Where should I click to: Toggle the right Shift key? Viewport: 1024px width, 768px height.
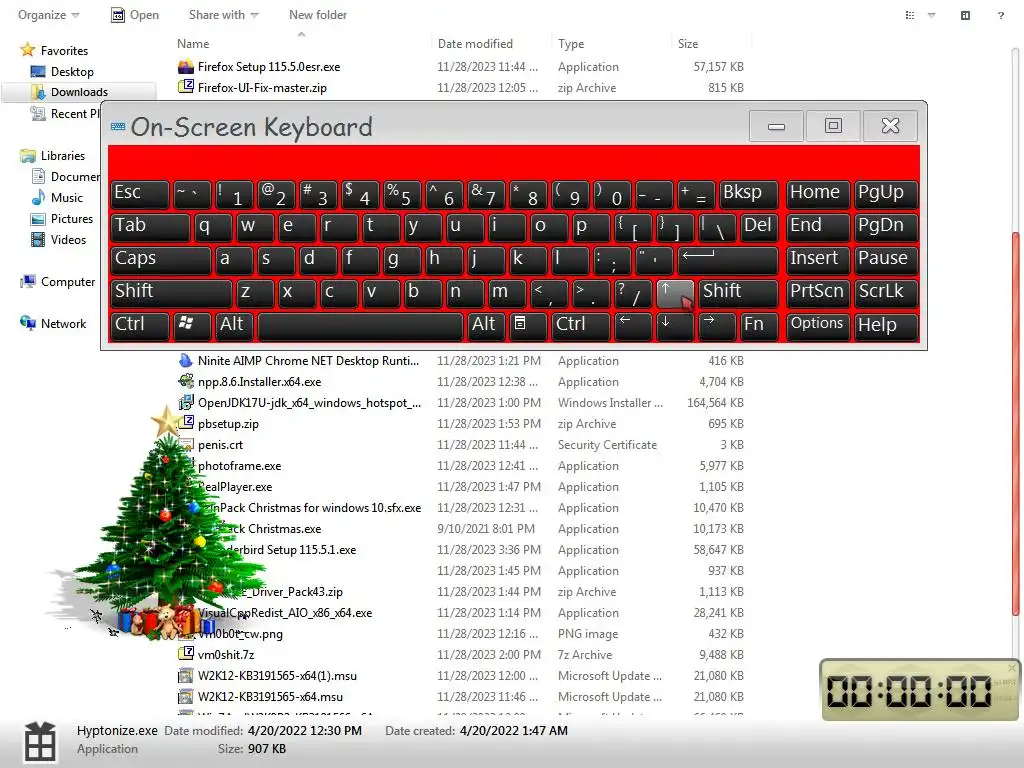click(x=739, y=293)
